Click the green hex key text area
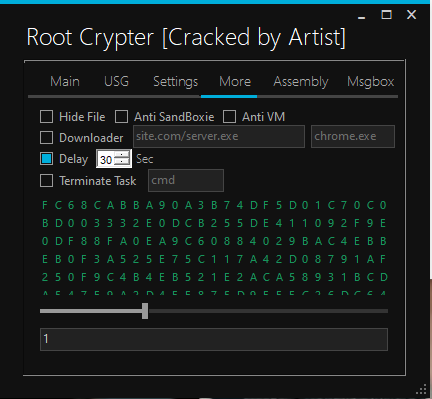Viewport: 432px width, 399px height. pos(214,247)
